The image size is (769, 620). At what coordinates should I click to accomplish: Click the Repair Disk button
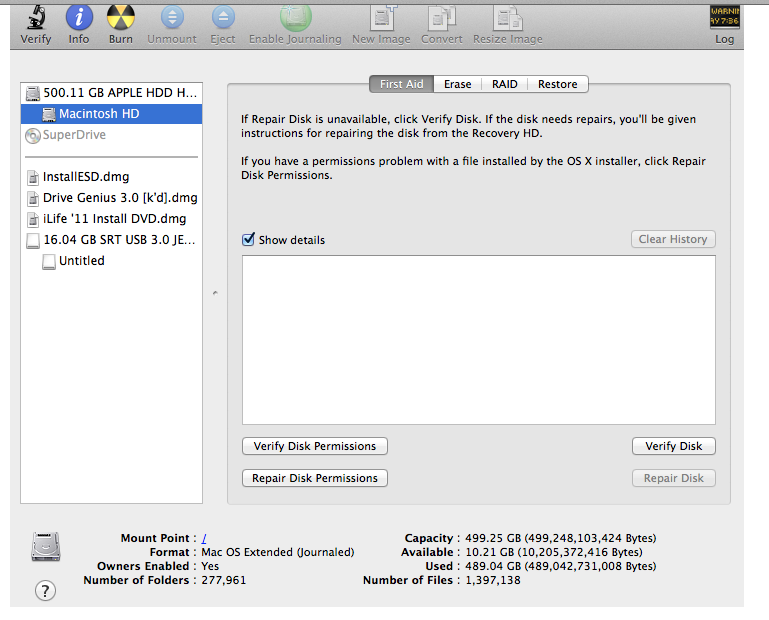tap(673, 478)
